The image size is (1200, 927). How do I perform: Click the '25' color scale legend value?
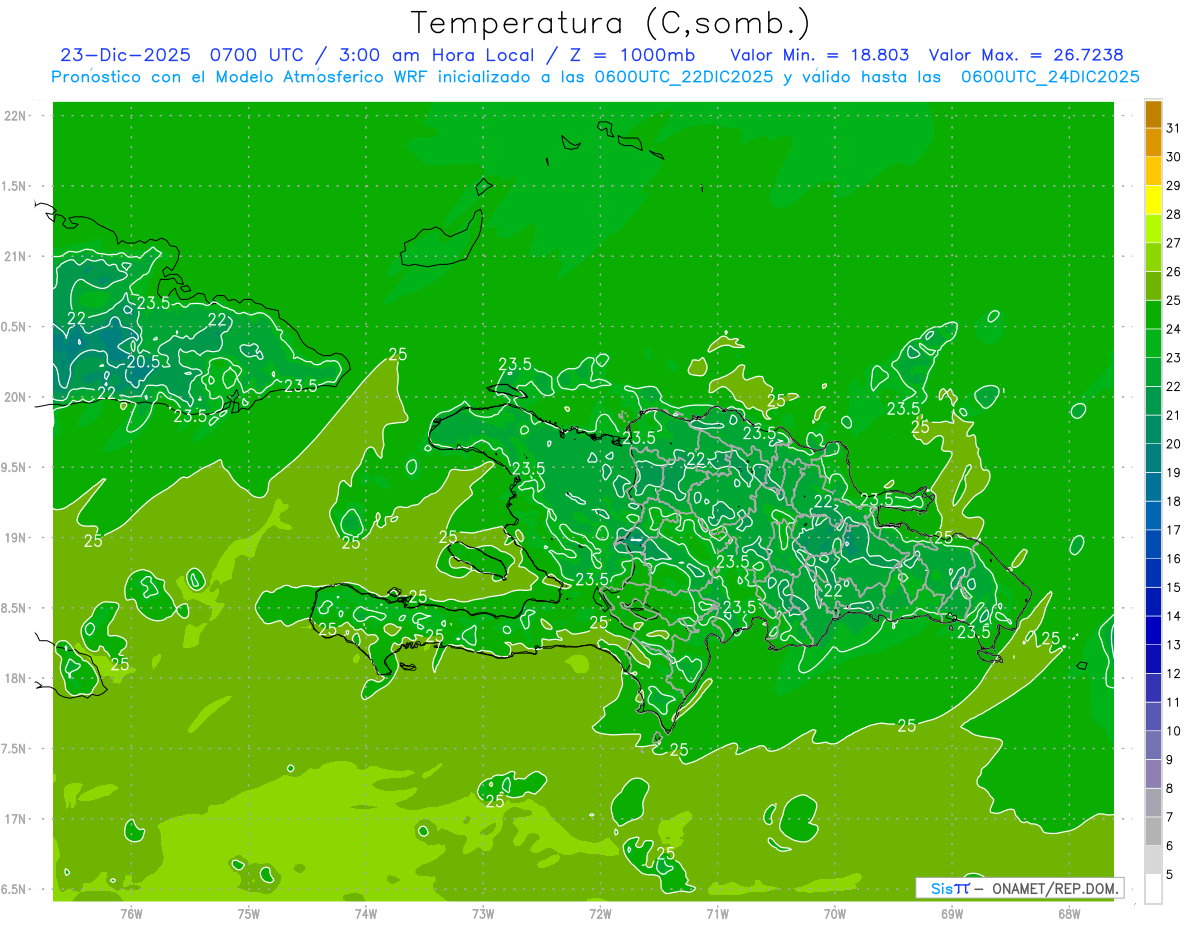pyautogui.click(x=1174, y=300)
